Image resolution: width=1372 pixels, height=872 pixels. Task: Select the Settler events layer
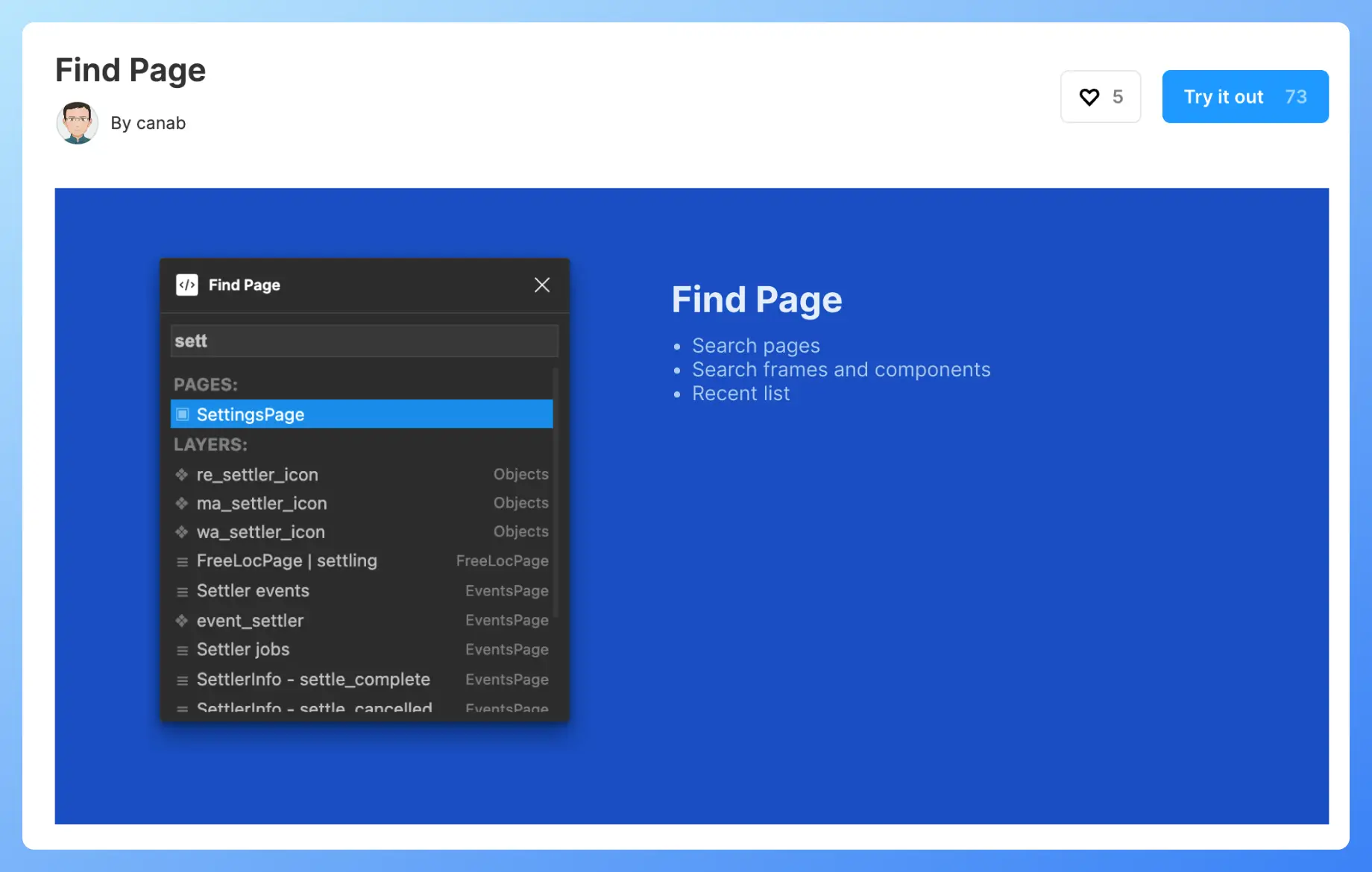click(x=253, y=591)
